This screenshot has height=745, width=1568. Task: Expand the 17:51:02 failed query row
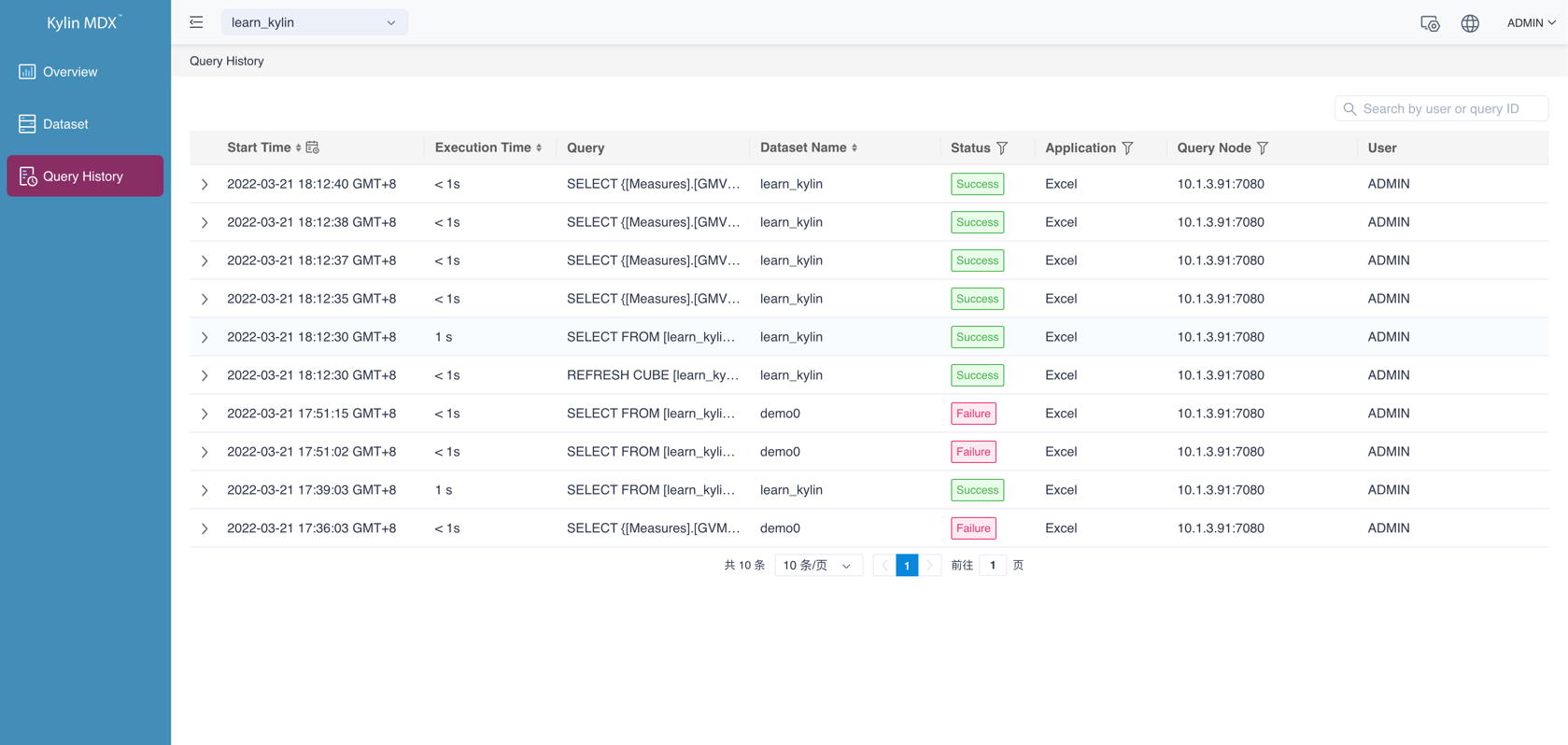click(205, 453)
